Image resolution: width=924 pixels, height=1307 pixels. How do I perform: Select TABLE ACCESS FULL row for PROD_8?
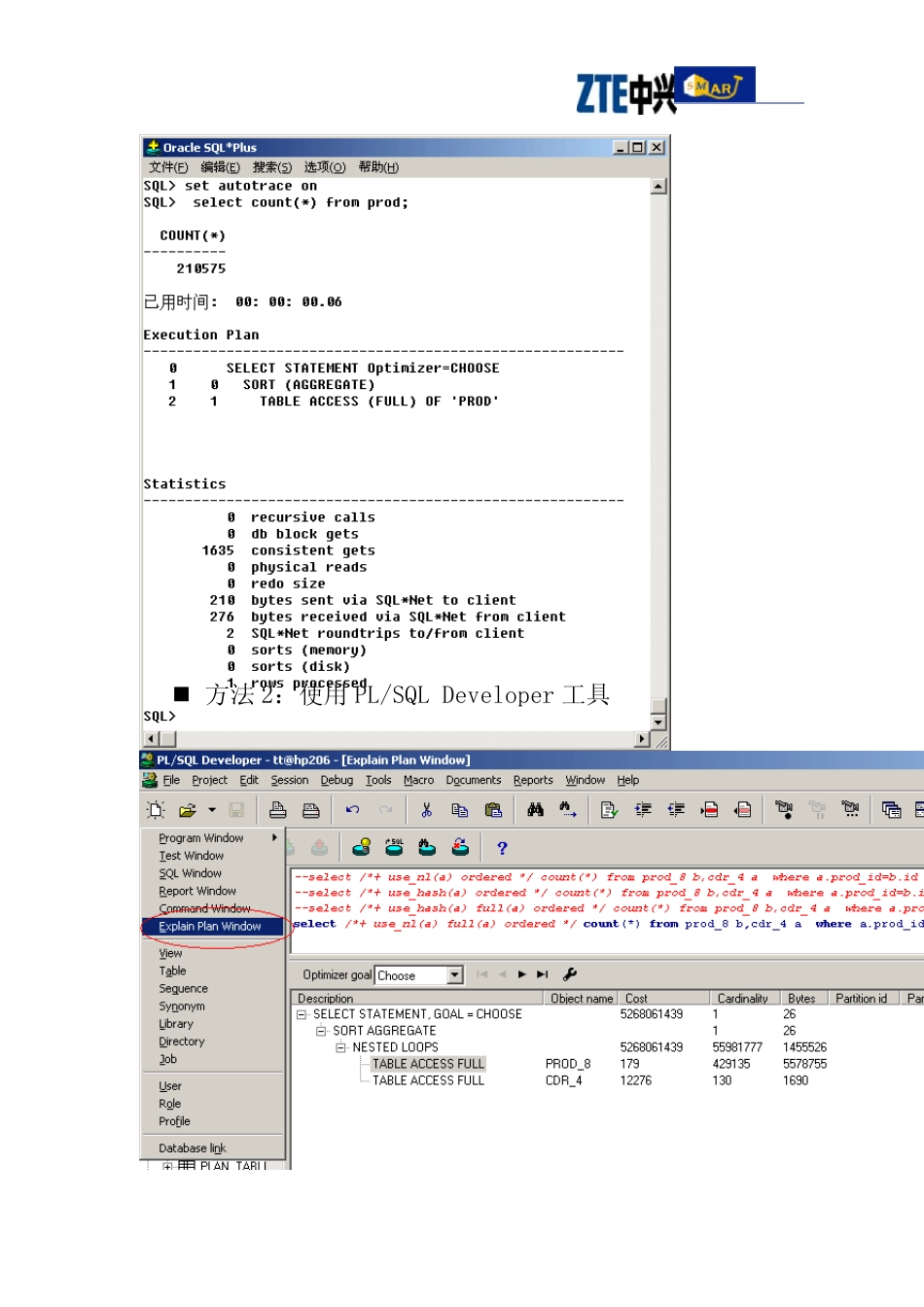tap(428, 1064)
